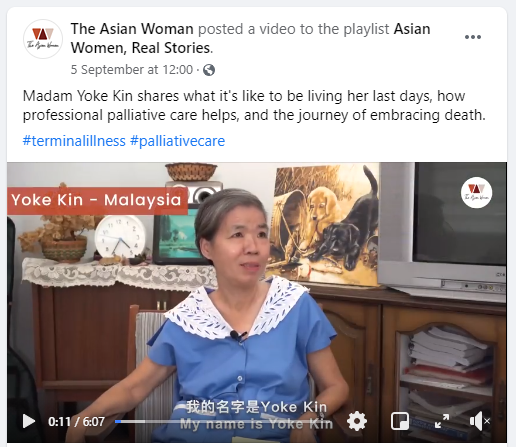Click The Asian Woman watermark logo in video
Viewport: 516px width, 447px height.
pos(476,193)
